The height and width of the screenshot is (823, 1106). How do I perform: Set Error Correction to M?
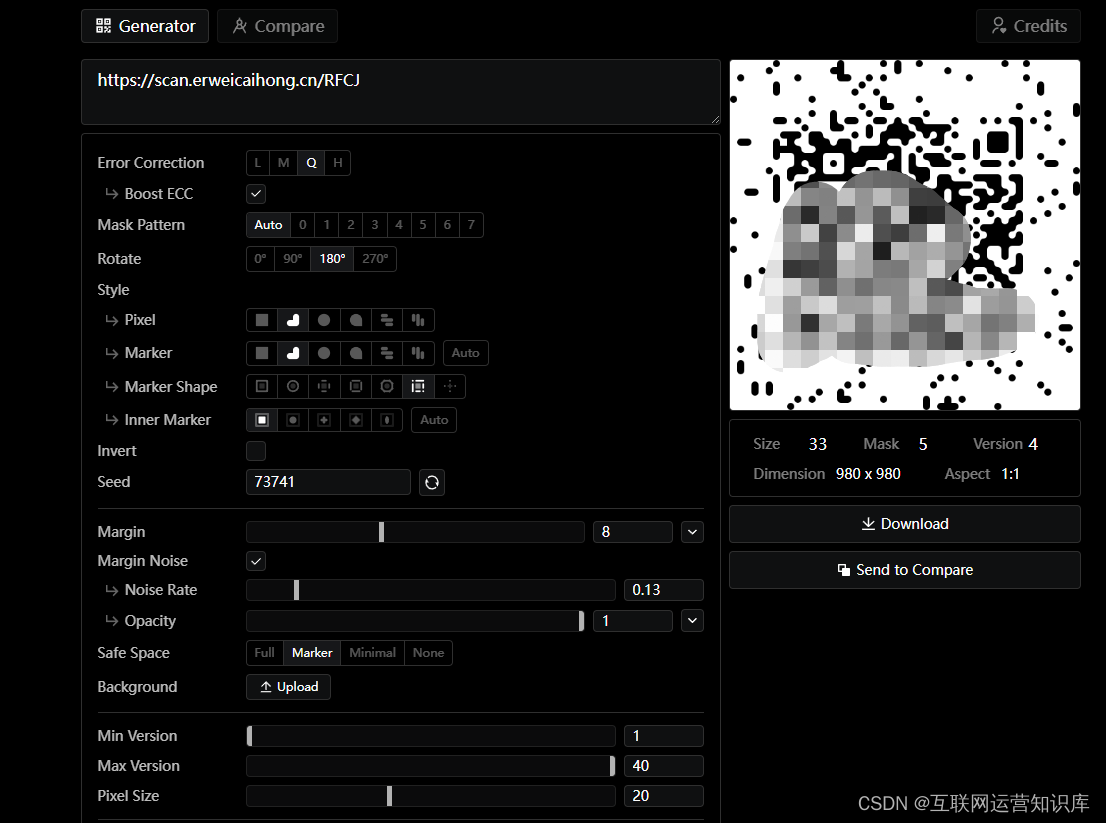click(x=284, y=163)
